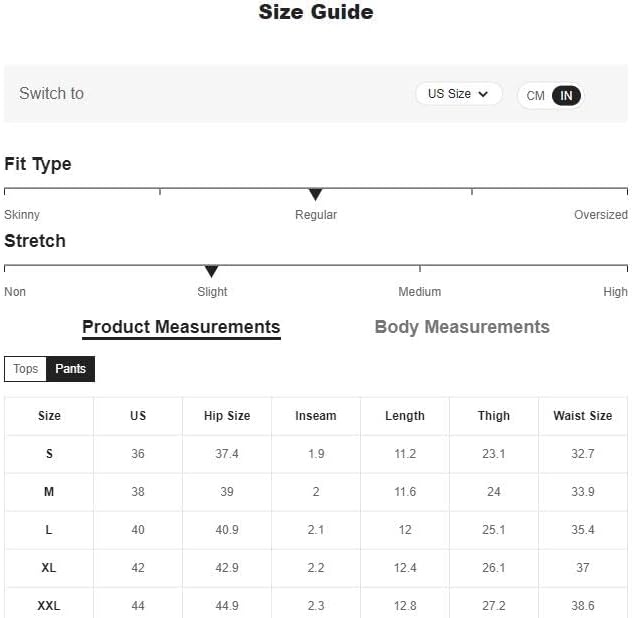This screenshot has width=632, height=618.
Task: Select the IN unit toggle
Action: tap(566, 96)
